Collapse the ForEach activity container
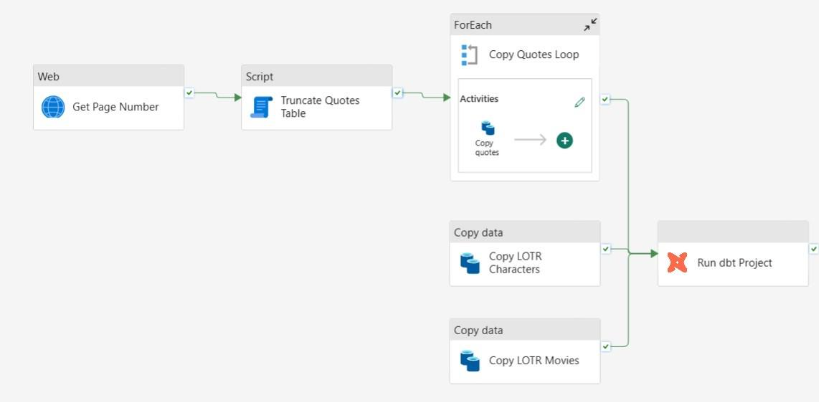Image resolution: width=819 pixels, height=402 pixels. point(590,24)
